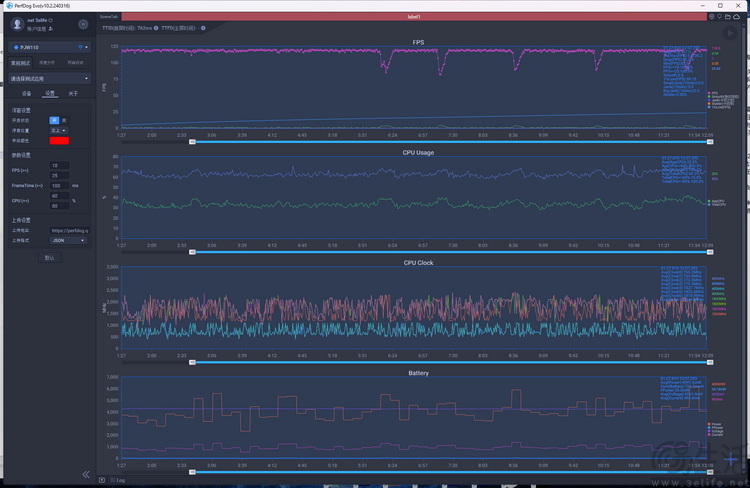Select the 常规测试 tab

point(21,63)
